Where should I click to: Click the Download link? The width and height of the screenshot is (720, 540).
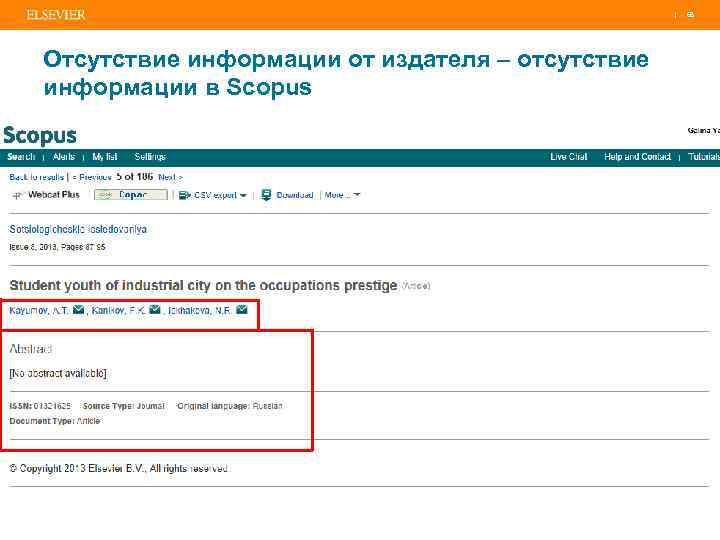point(295,195)
